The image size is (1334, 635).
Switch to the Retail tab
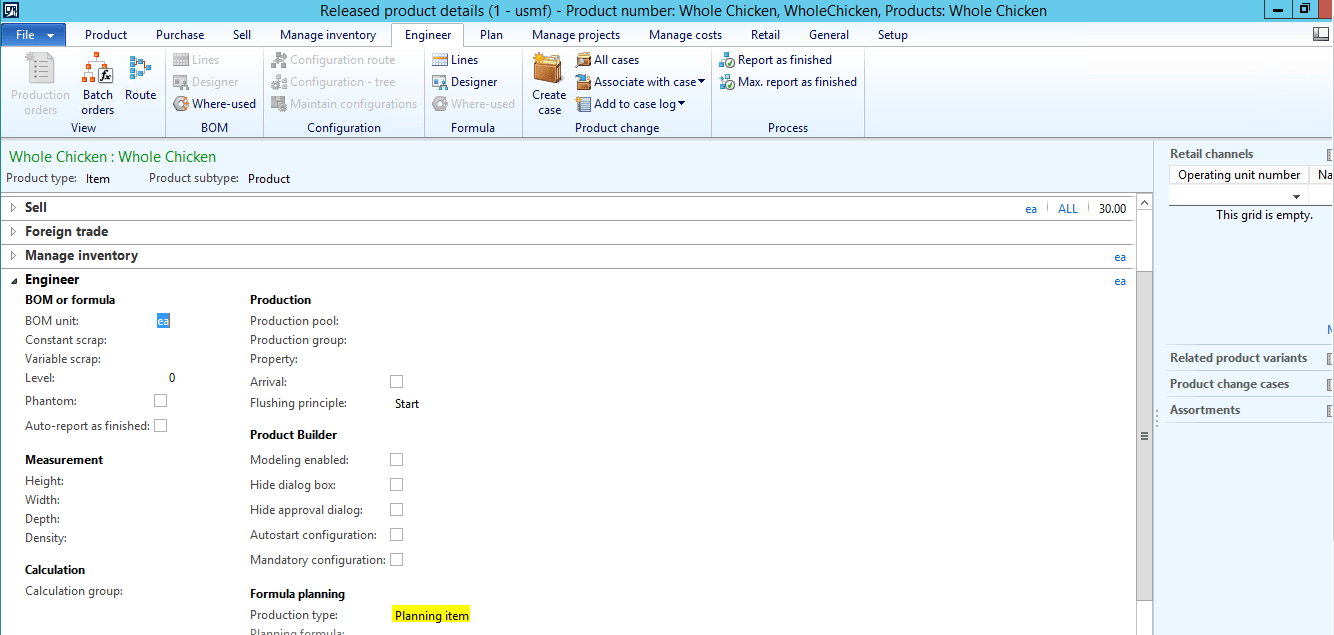pyautogui.click(x=765, y=35)
